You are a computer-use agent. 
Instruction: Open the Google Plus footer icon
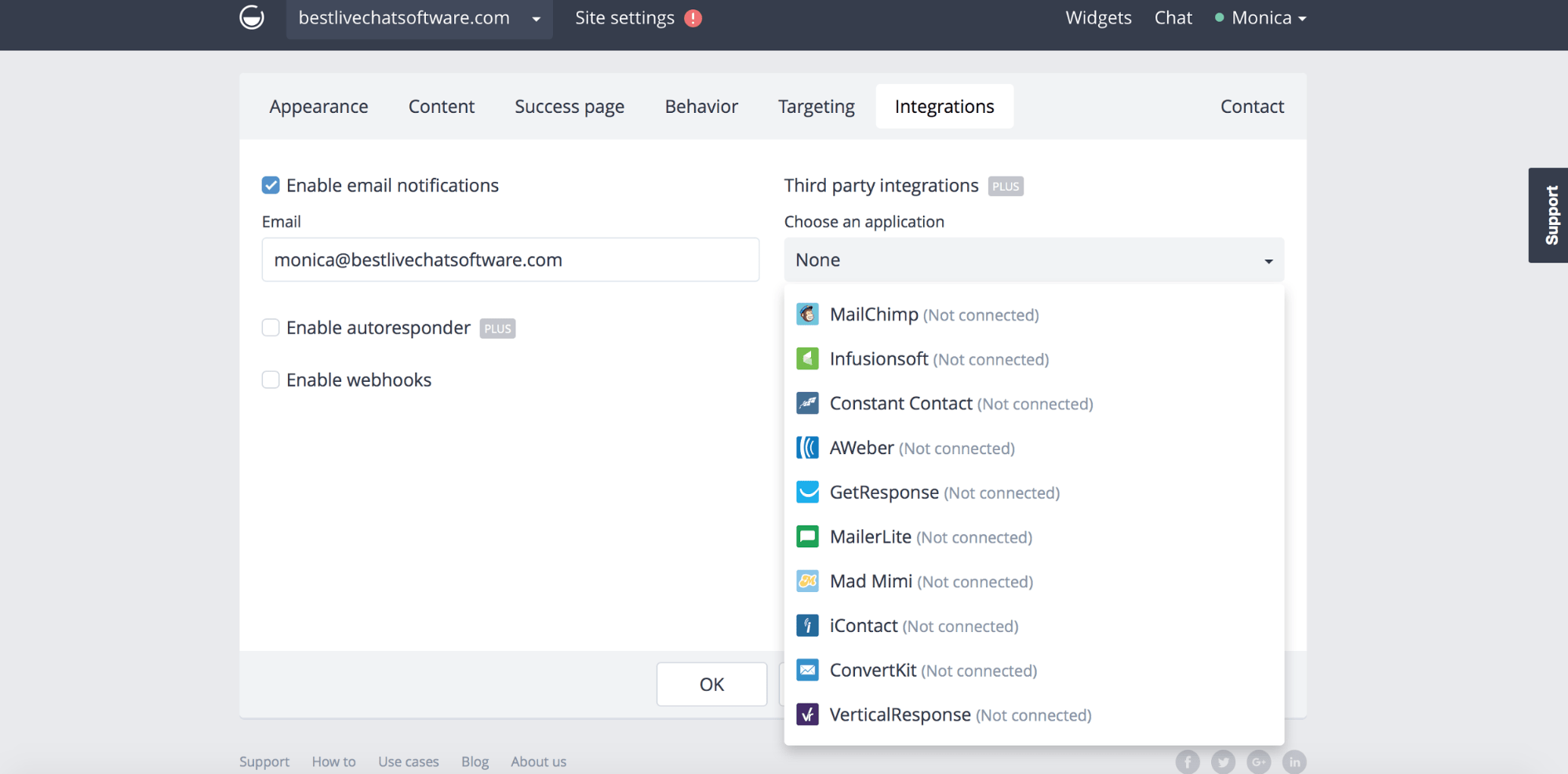coord(1259,761)
